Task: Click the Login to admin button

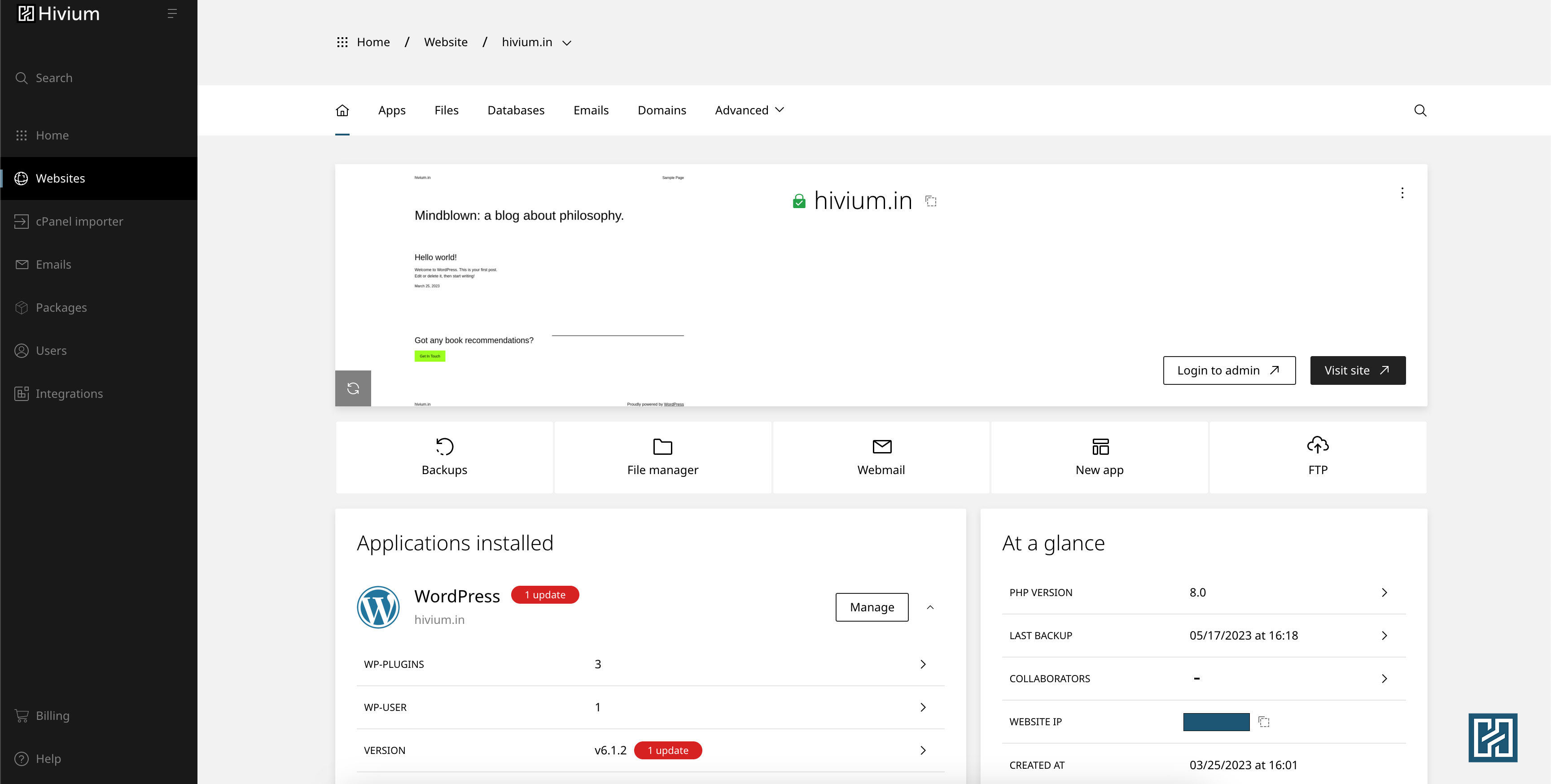Action: (1229, 370)
